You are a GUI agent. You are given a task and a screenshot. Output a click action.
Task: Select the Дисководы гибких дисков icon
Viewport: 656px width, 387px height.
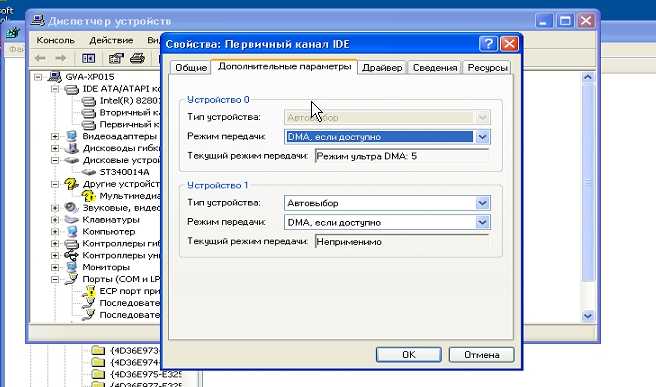click(72, 148)
